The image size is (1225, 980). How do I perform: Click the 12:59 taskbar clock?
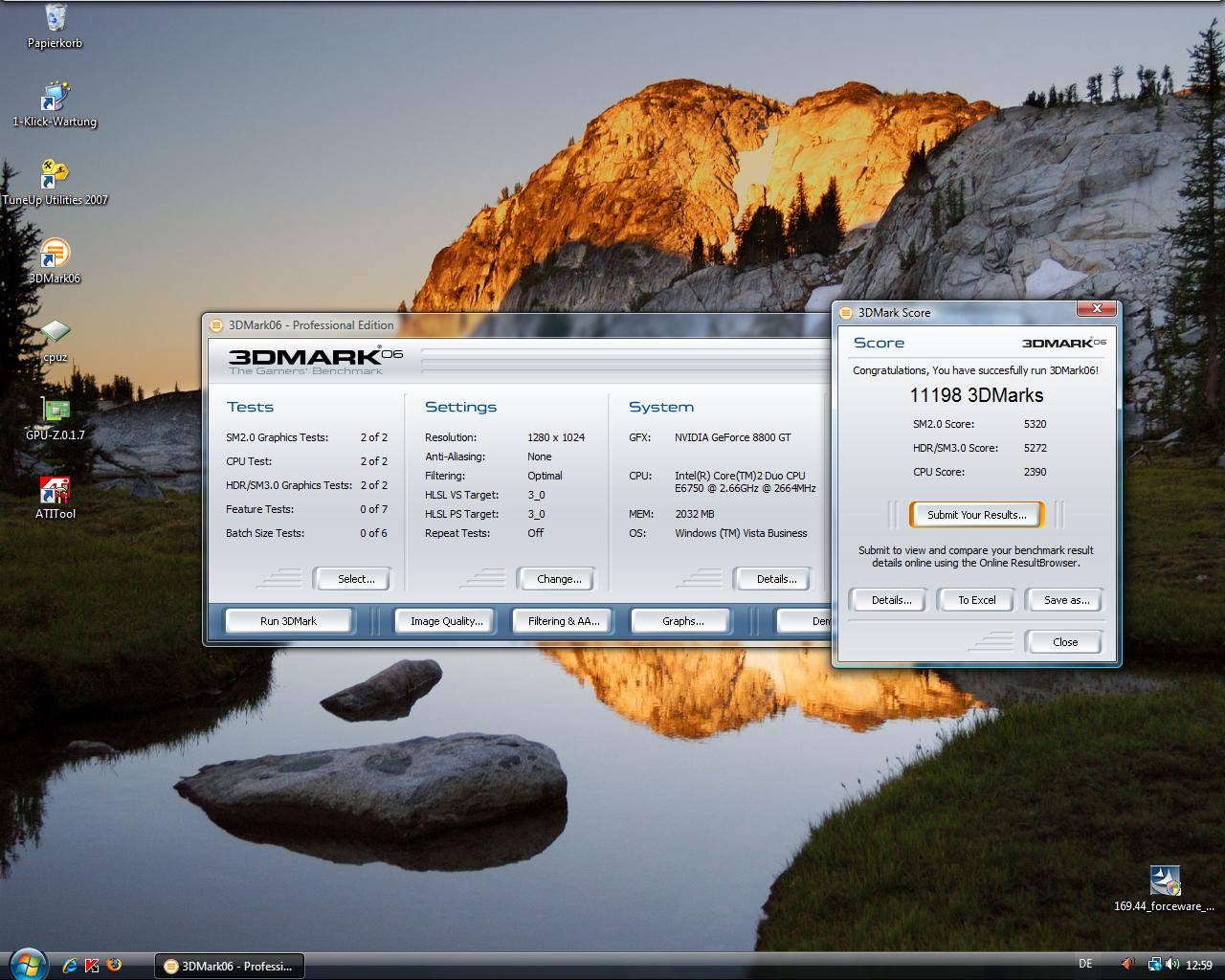(x=1199, y=965)
